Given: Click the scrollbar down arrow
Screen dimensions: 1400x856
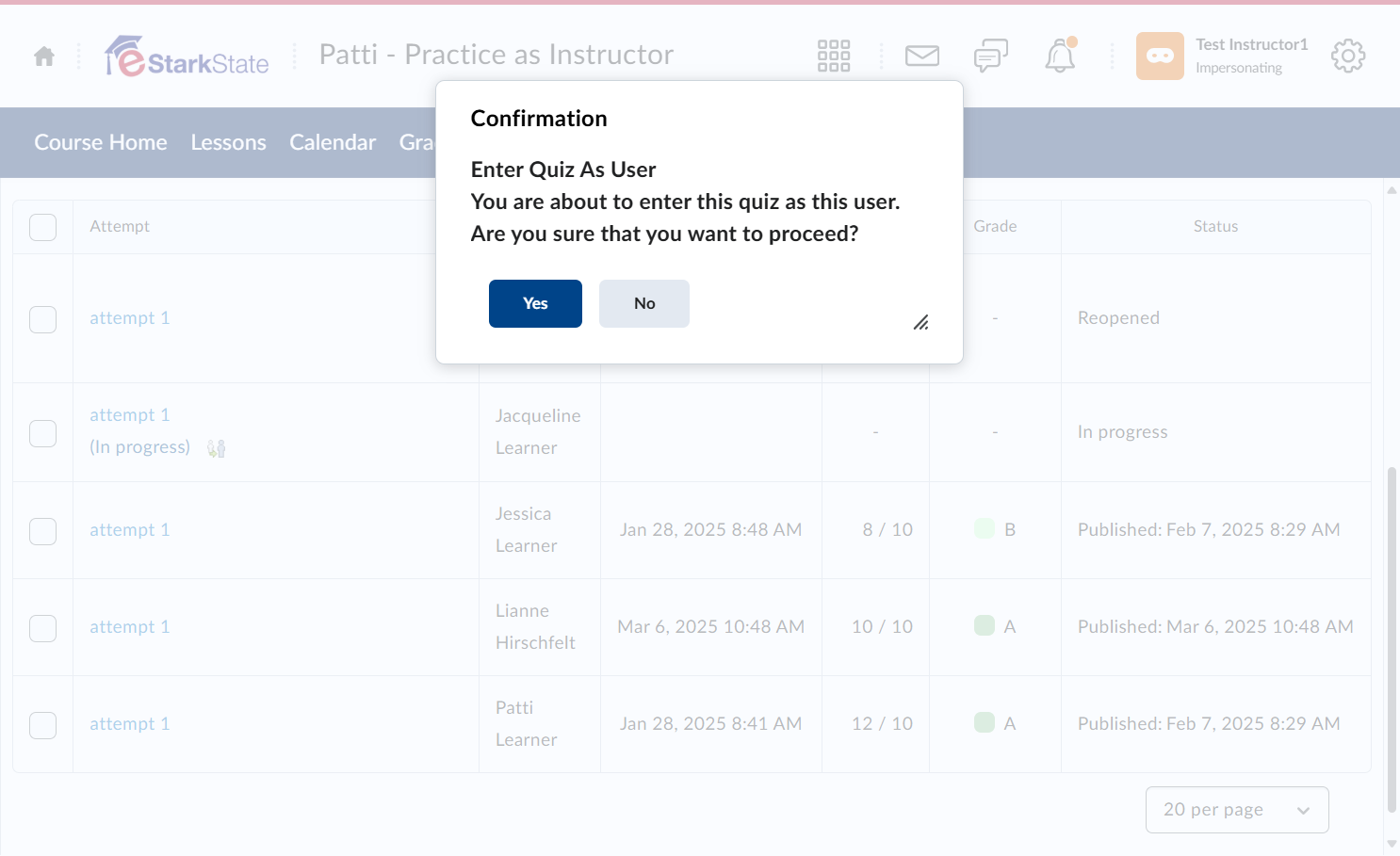Looking at the screenshot, I should pos(1392,844).
